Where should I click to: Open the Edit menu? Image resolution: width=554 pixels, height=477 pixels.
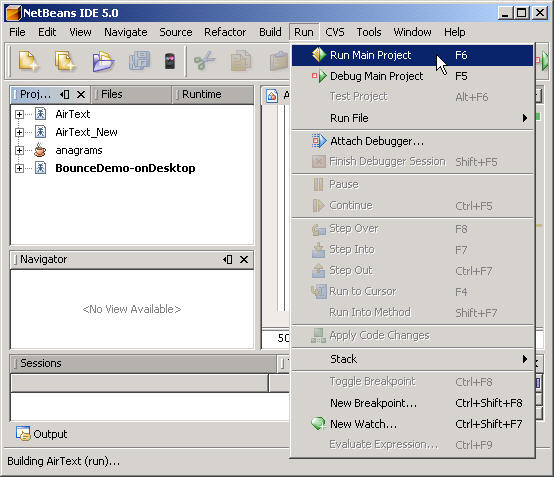[47, 32]
